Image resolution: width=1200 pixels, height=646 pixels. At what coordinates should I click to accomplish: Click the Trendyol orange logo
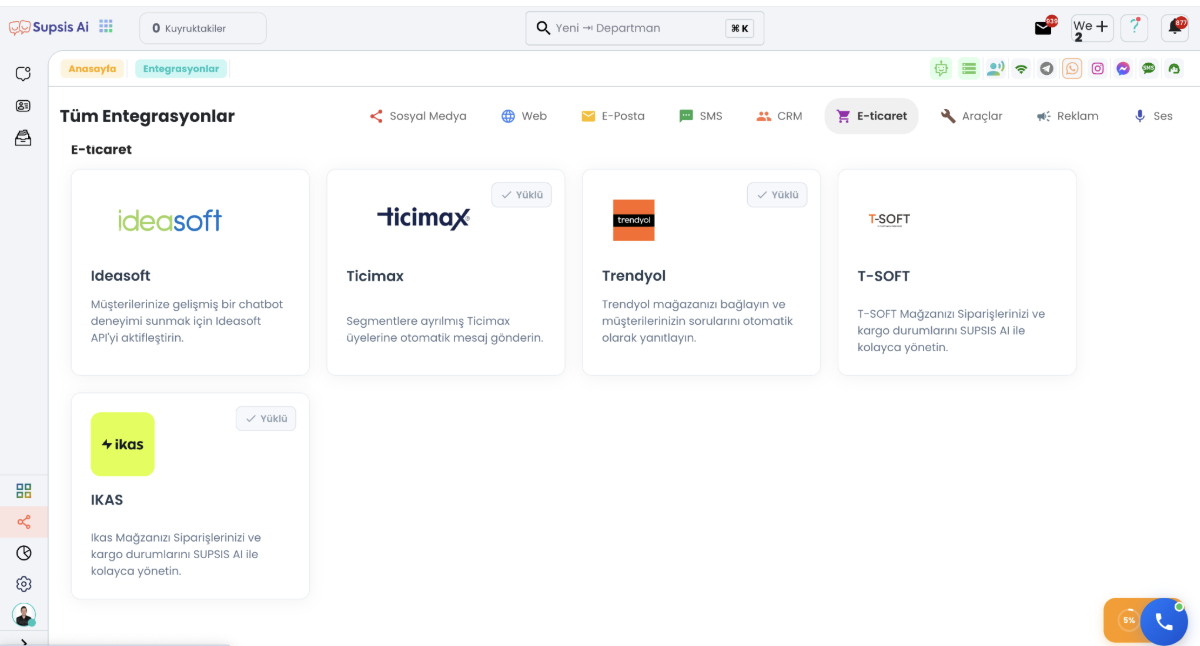point(634,220)
